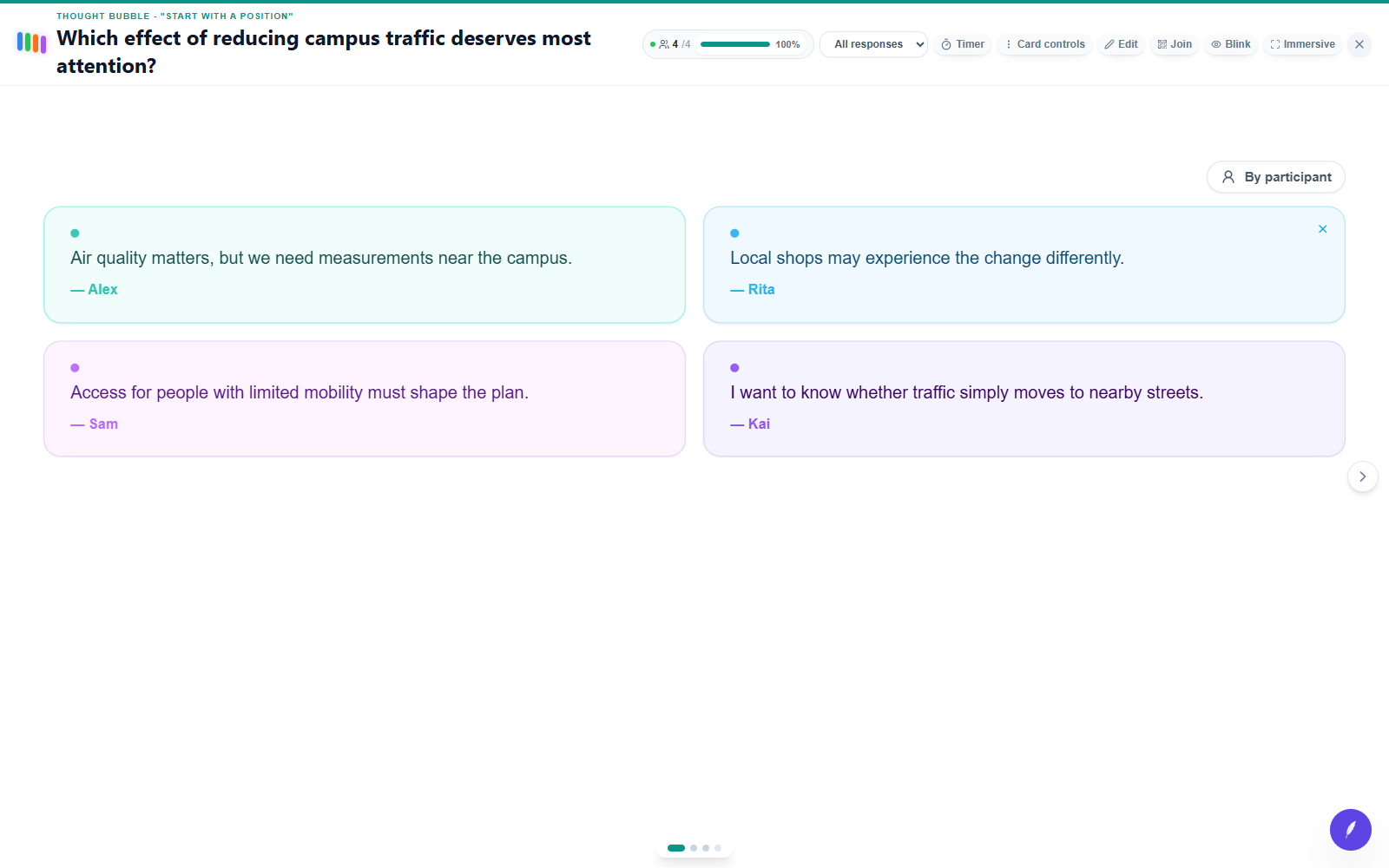Click the violet dot on Kai's card

tap(734, 368)
